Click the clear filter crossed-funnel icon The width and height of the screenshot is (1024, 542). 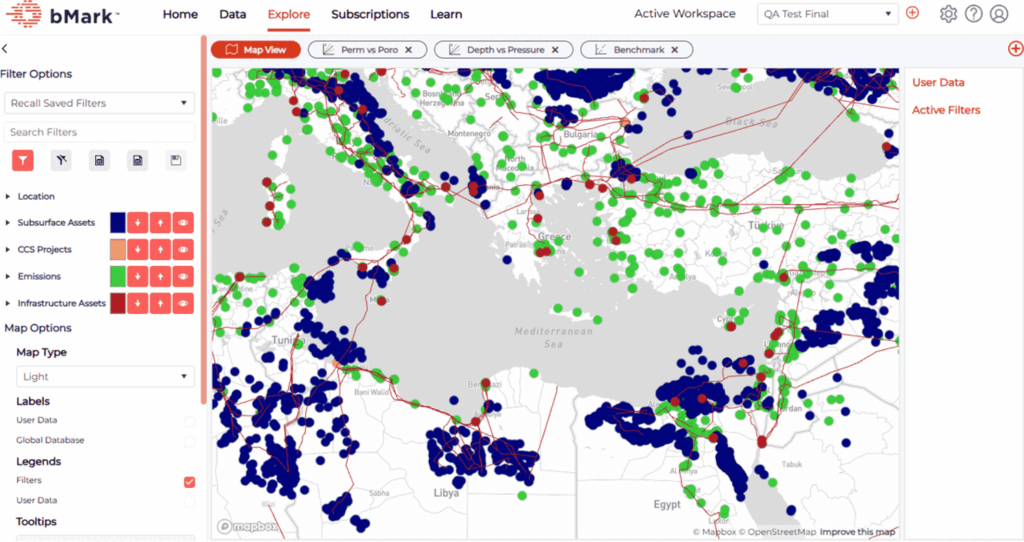click(x=61, y=160)
